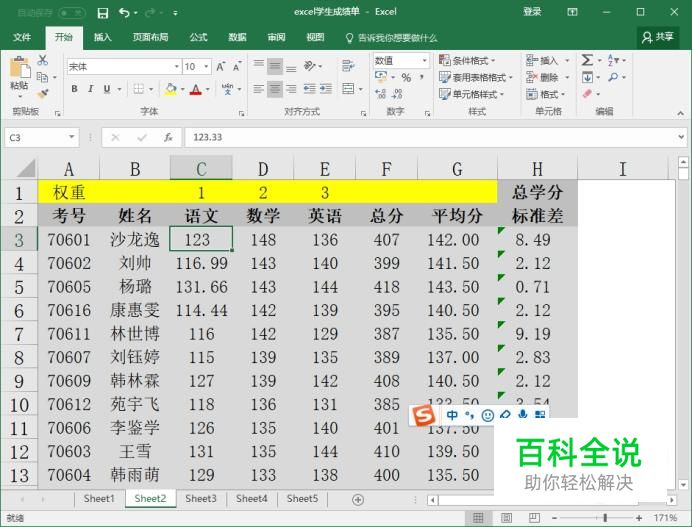Click the text orientation icon
This screenshot has height=527, width=692.
[x=309, y=66]
